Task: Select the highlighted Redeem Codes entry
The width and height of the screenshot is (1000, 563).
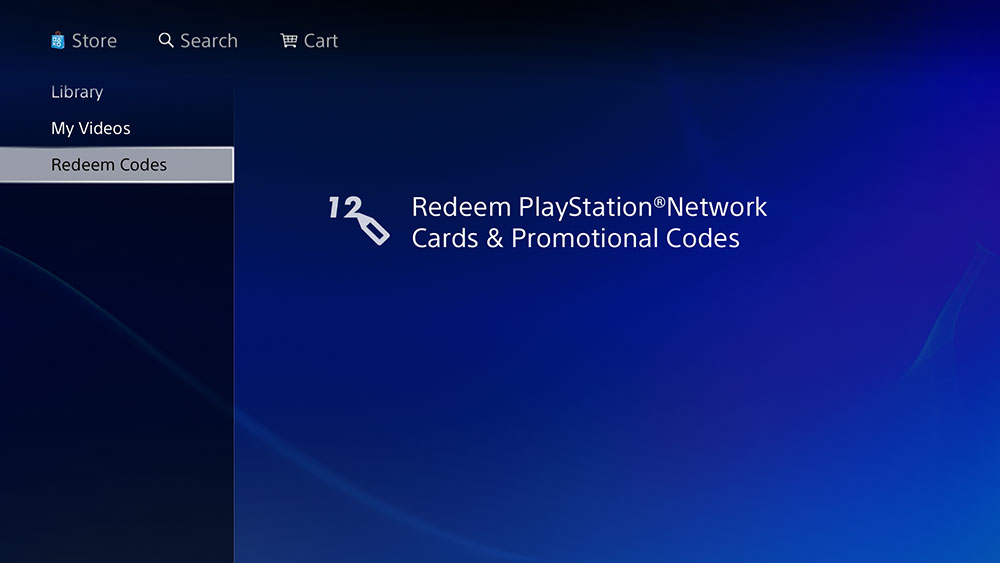Action: pyautogui.click(x=117, y=165)
